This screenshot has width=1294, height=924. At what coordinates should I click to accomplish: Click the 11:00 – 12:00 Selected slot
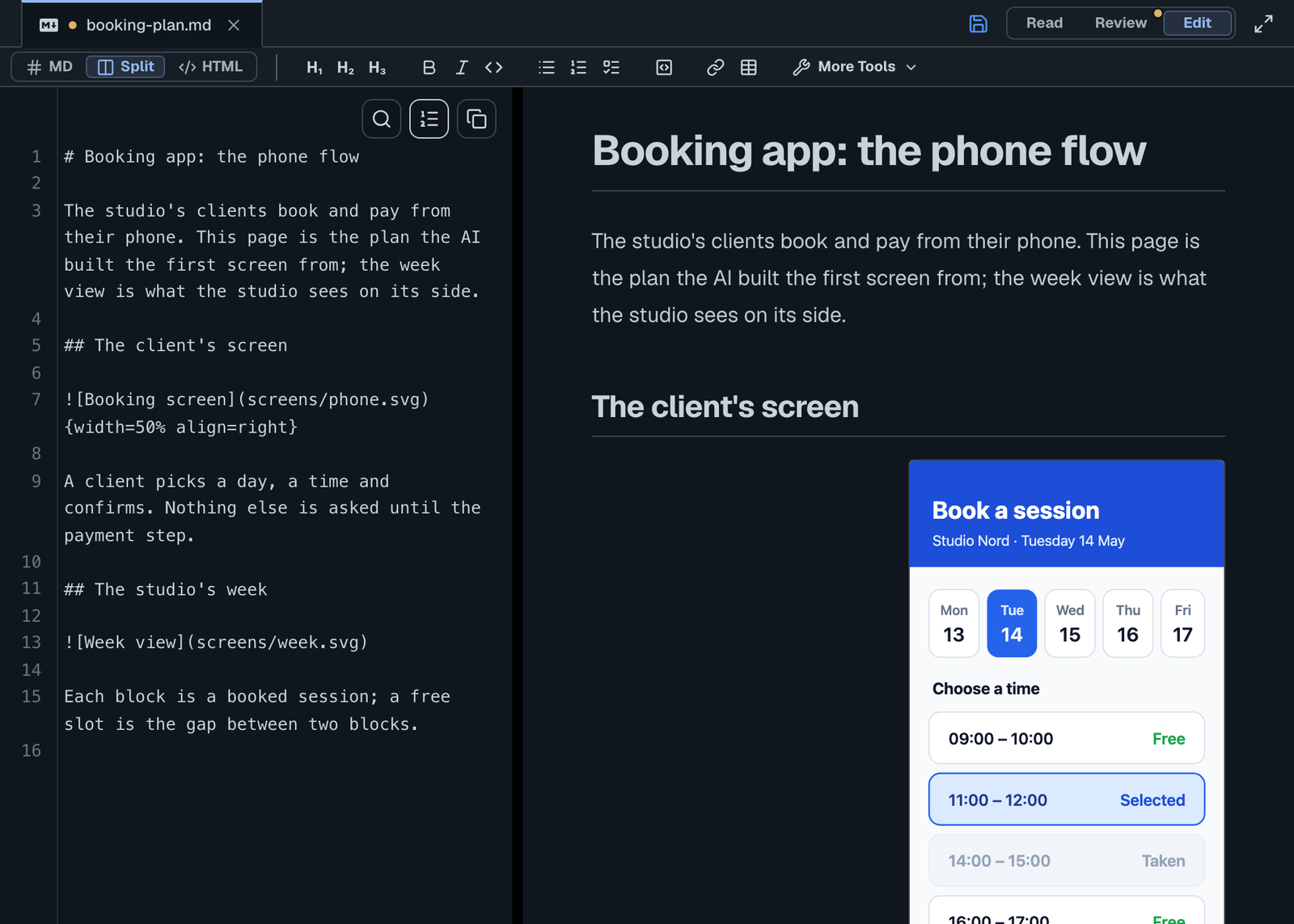(1067, 800)
